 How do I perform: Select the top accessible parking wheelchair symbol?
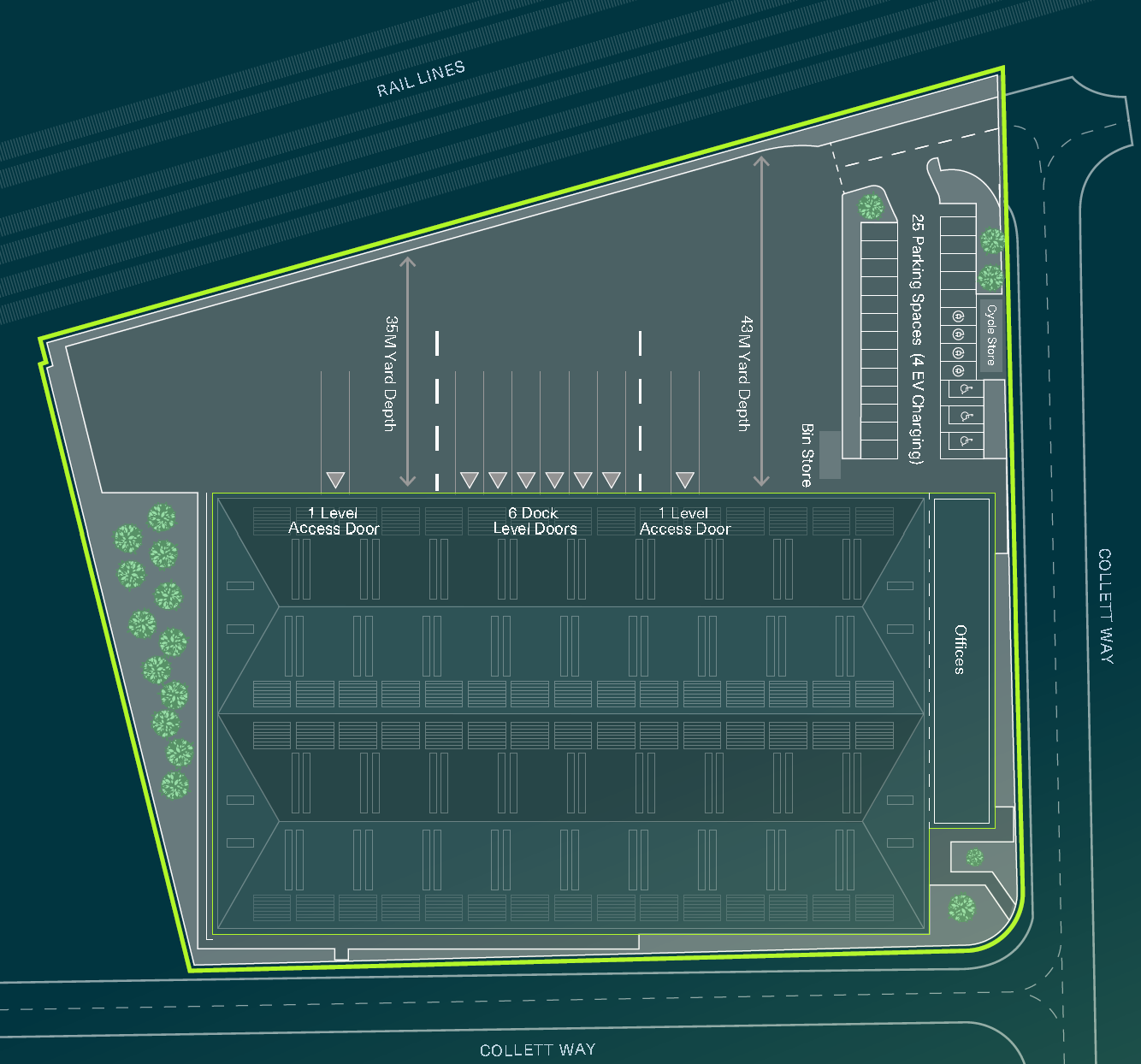click(x=966, y=389)
